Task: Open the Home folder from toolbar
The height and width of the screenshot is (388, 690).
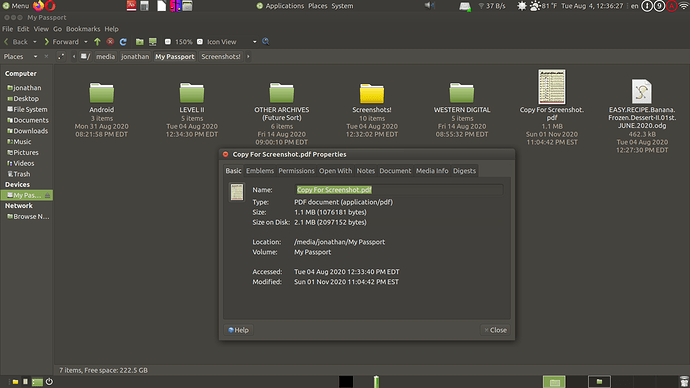Action: [139, 42]
